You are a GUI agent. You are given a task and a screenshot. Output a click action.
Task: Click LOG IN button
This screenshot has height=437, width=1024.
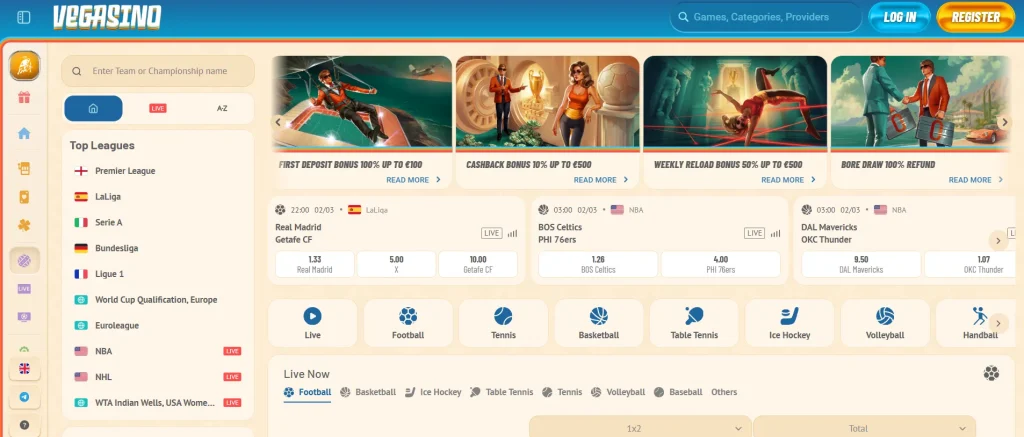pyautogui.click(x=900, y=18)
